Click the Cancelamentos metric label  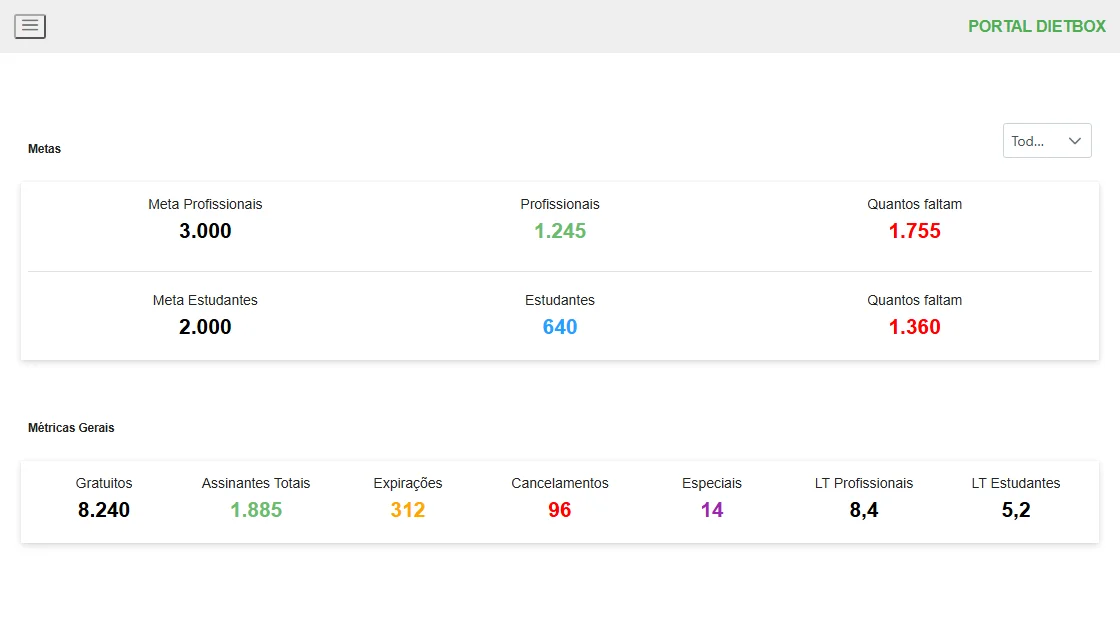click(x=560, y=483)
